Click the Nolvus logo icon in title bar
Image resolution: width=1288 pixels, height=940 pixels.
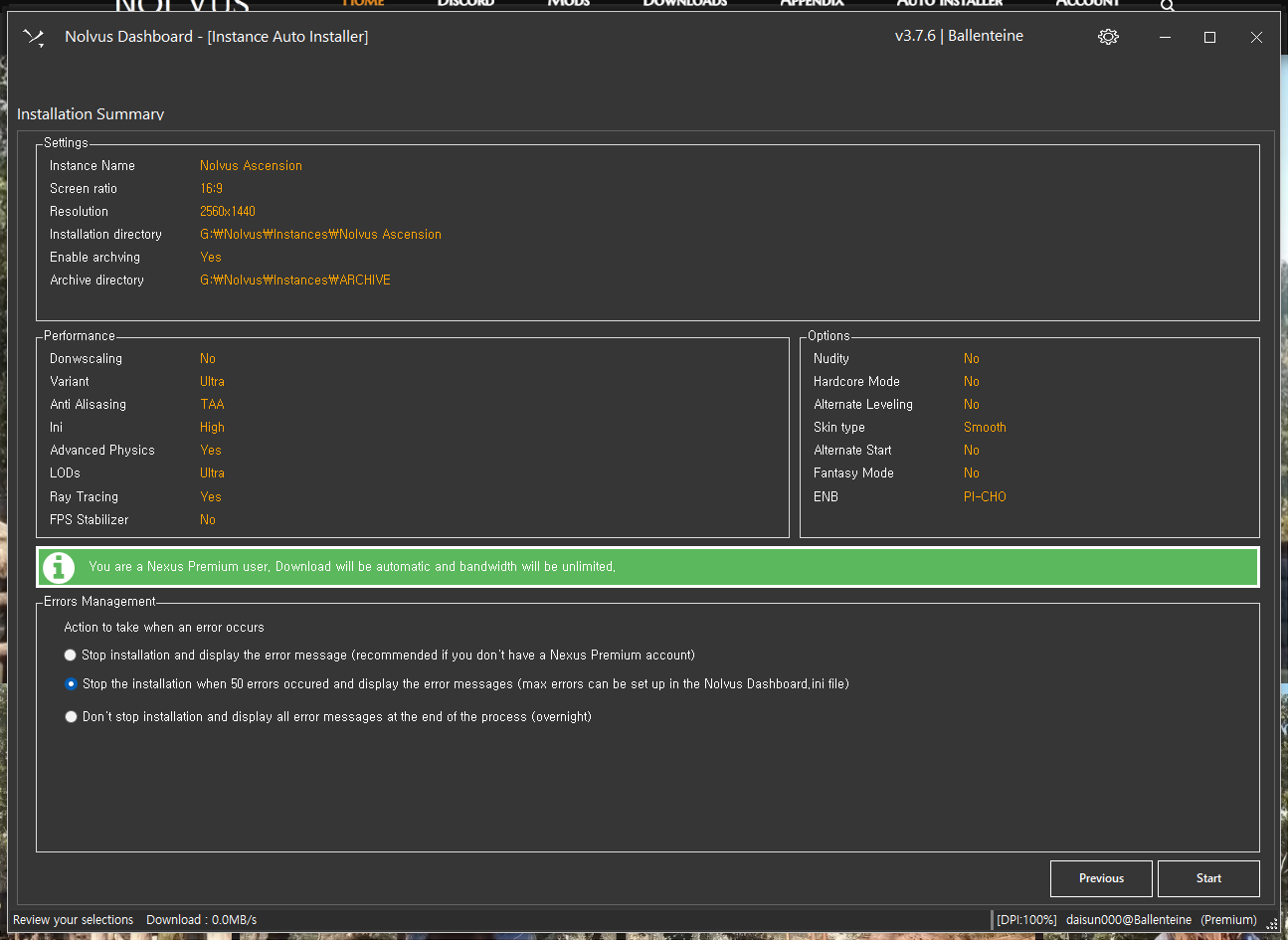34,38
